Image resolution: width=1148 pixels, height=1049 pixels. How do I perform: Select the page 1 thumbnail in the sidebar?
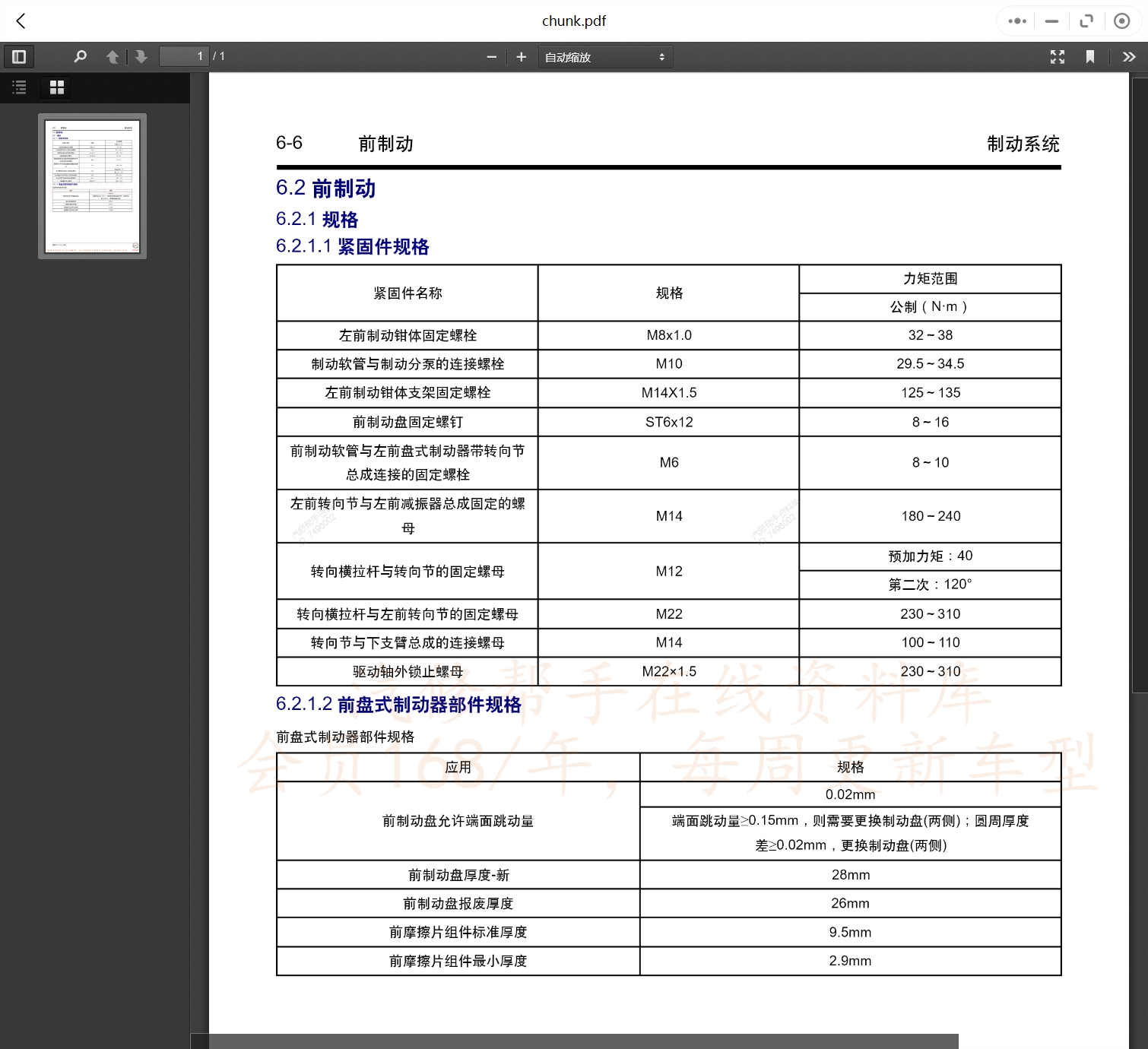pos(92,185)
